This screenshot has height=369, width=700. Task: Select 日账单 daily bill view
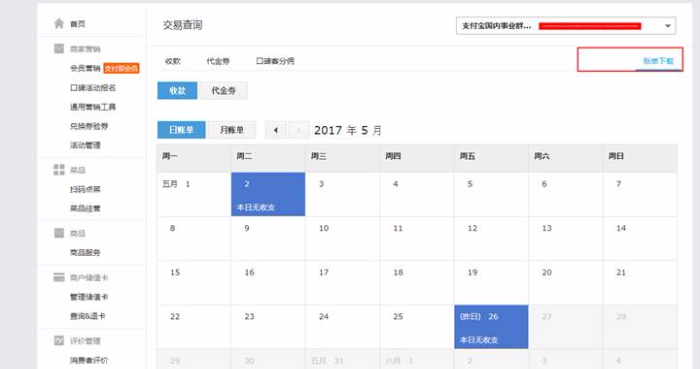pyautogui.click(x=181, y=130)
